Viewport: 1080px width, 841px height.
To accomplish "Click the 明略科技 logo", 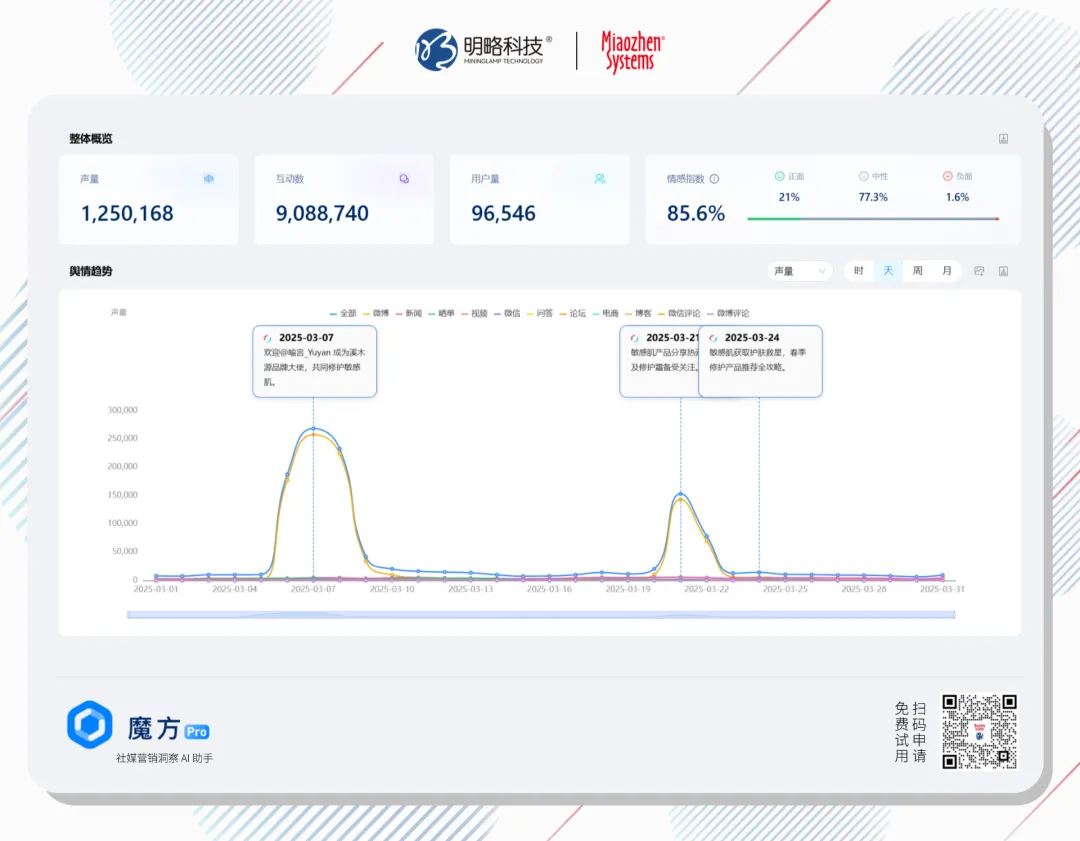I will (x=484, y=50).
